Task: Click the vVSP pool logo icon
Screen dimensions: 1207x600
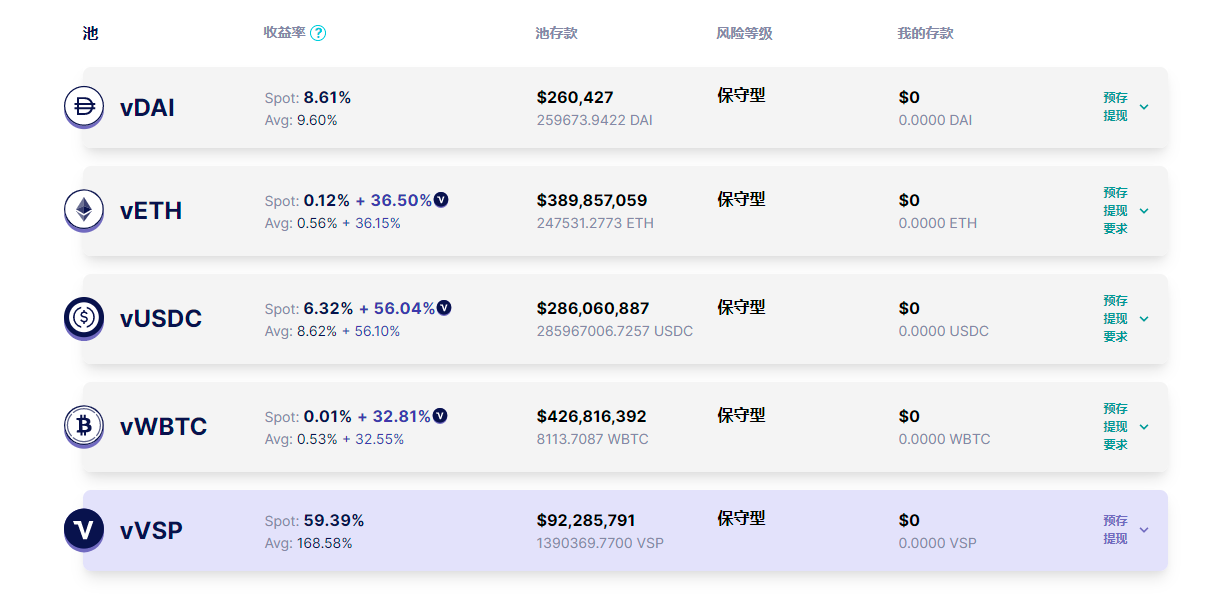Action: 84,530
